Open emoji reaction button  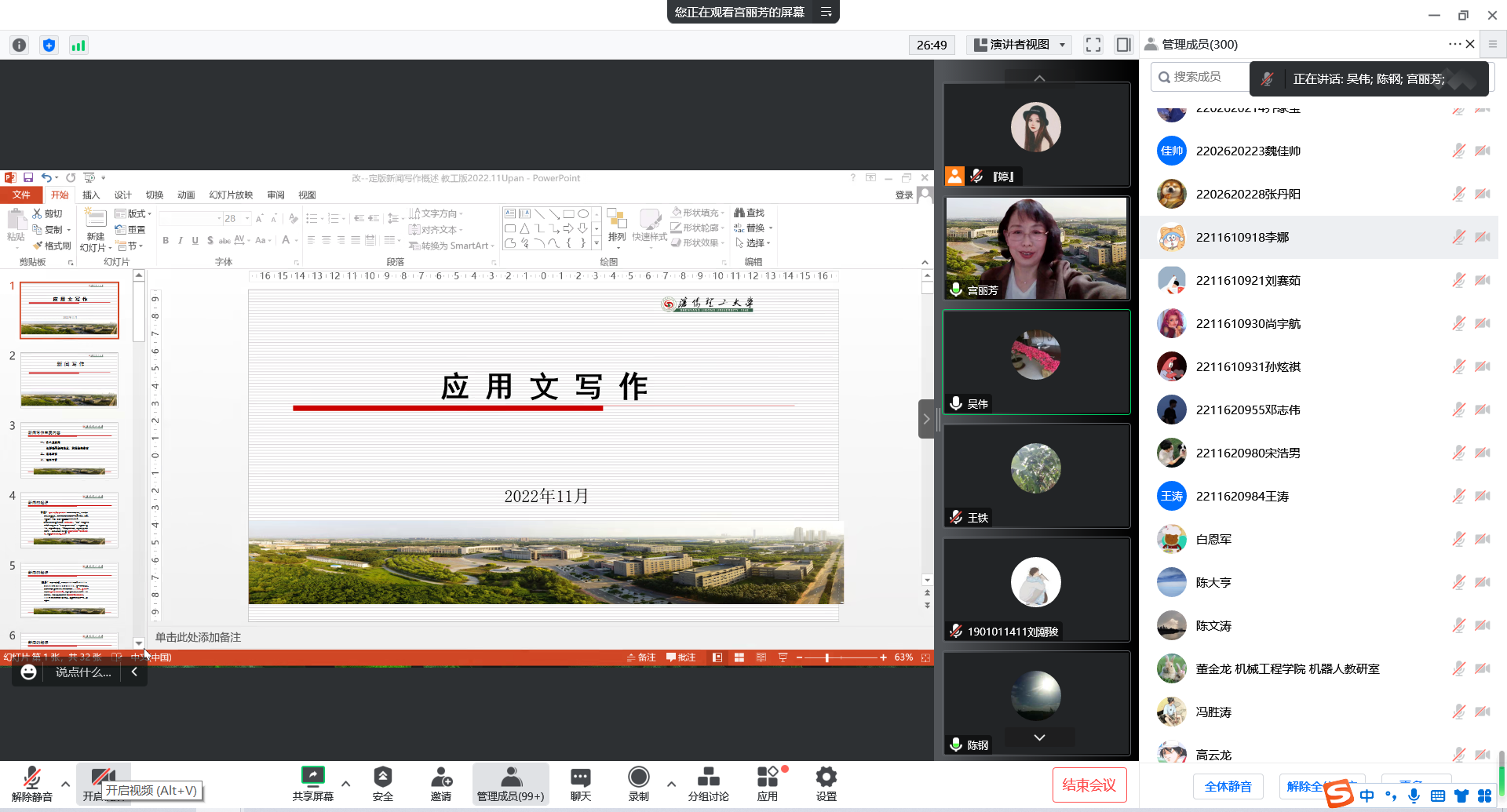[x=29, y=672]
